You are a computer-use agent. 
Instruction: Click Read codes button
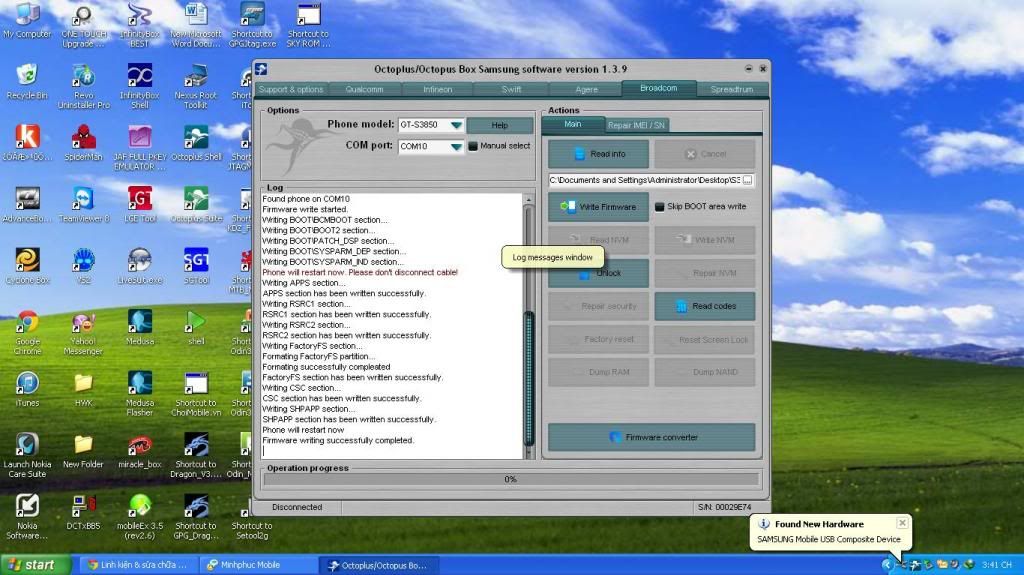point(705,306)
